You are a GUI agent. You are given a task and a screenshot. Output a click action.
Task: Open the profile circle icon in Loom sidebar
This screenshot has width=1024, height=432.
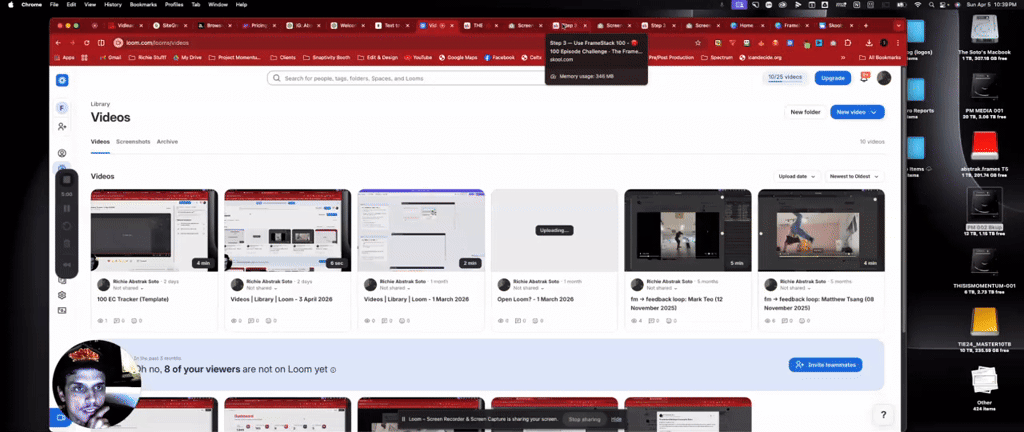62,153
